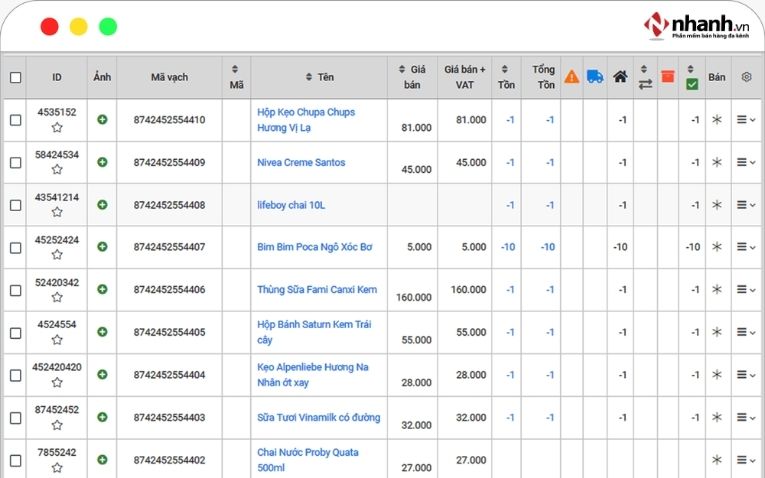Star product ID 45252424 as favorite
Viewport: 765px width, 478px height.
57,254
